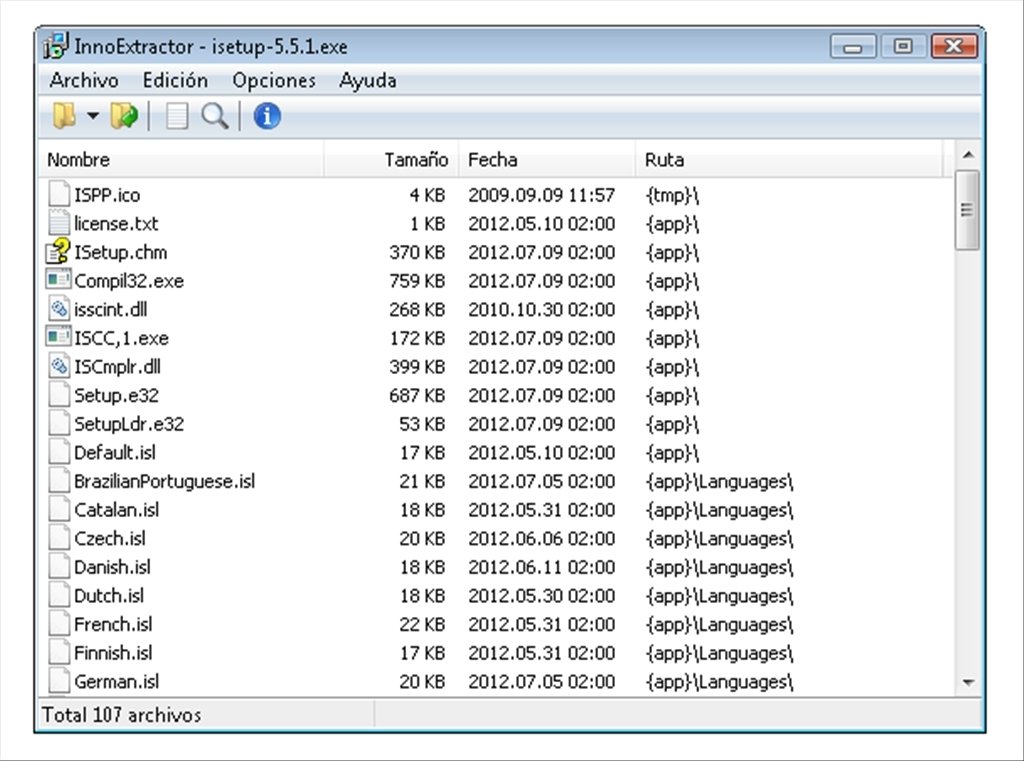Click the open installer folder icon
Image resolution: width=1024 pixels, height=761 pixels.
pyautogui.click(x=64, y=116)
